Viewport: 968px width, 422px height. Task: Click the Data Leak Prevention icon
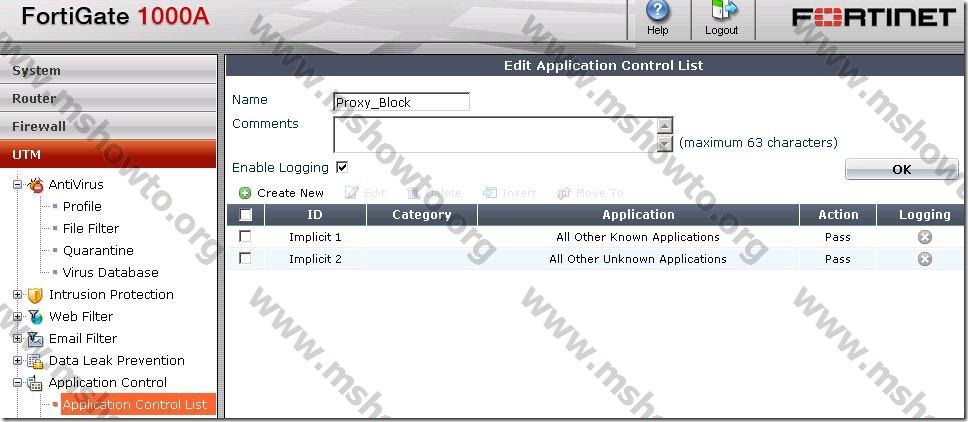point(35,361)
